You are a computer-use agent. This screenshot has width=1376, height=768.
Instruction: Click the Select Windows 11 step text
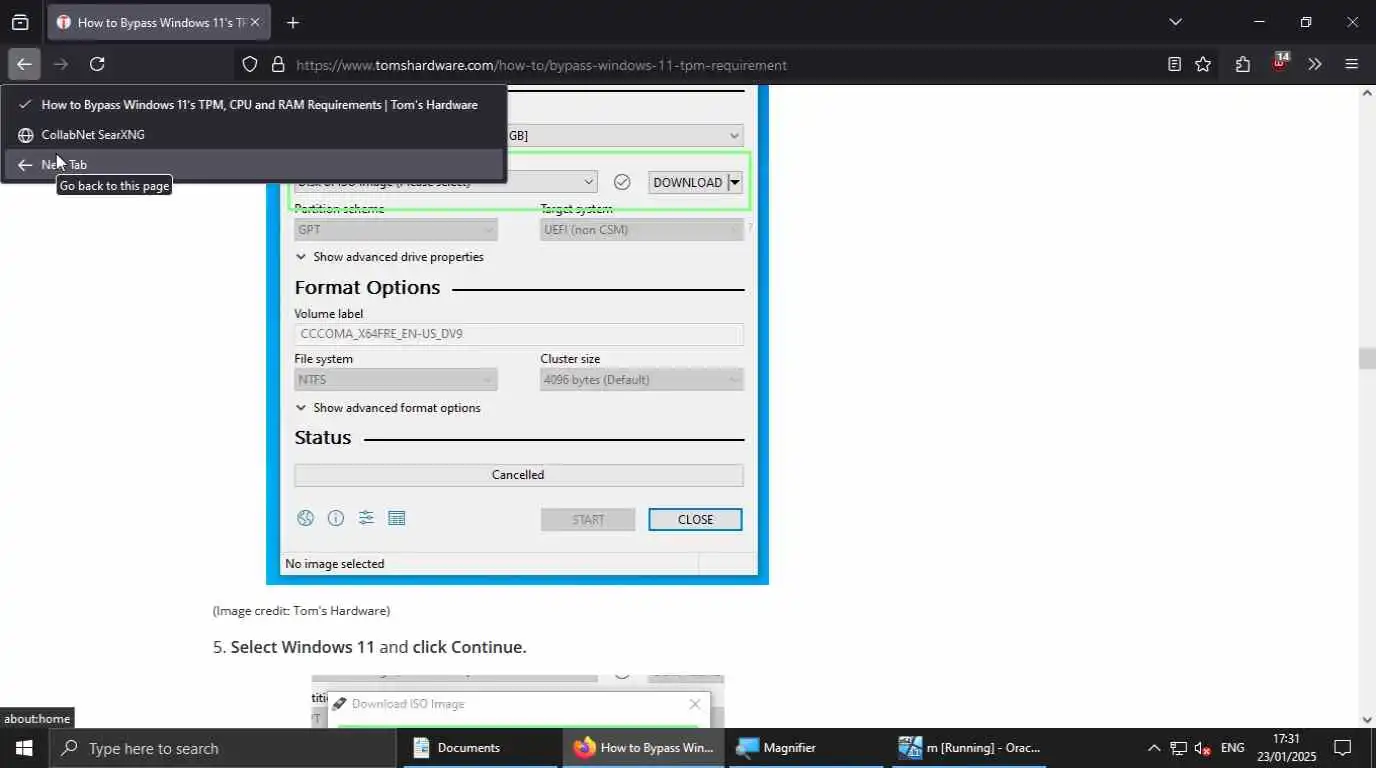(370, 647)
